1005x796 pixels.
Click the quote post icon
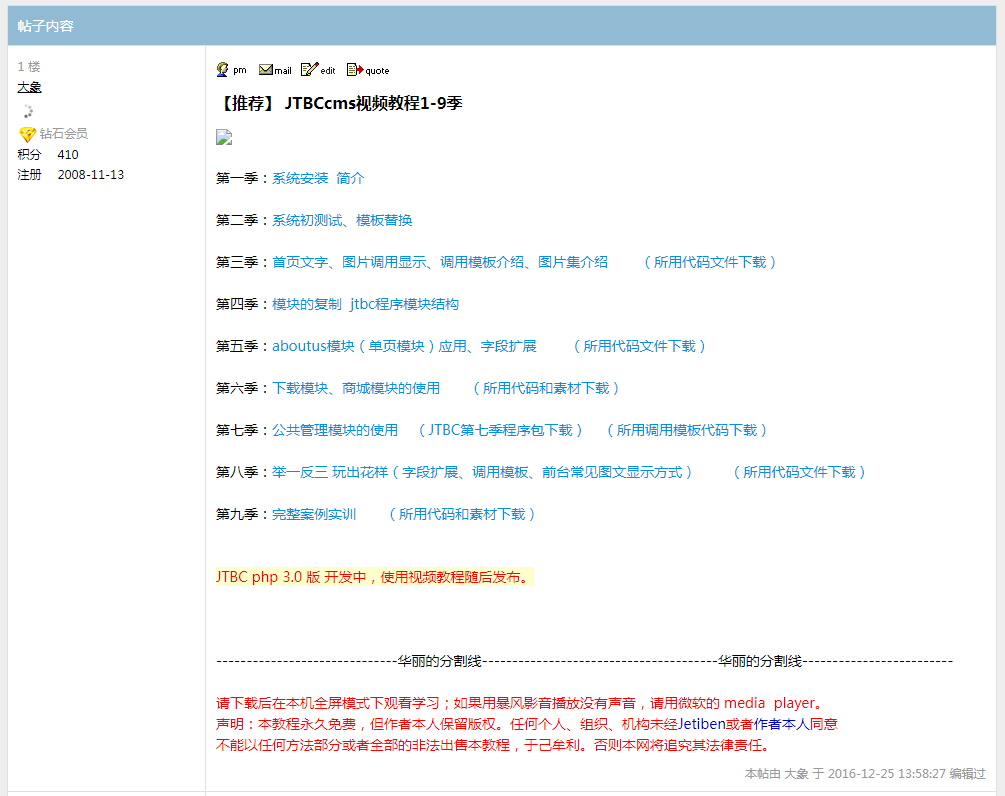pyautogui.click(x=368, y=70)
